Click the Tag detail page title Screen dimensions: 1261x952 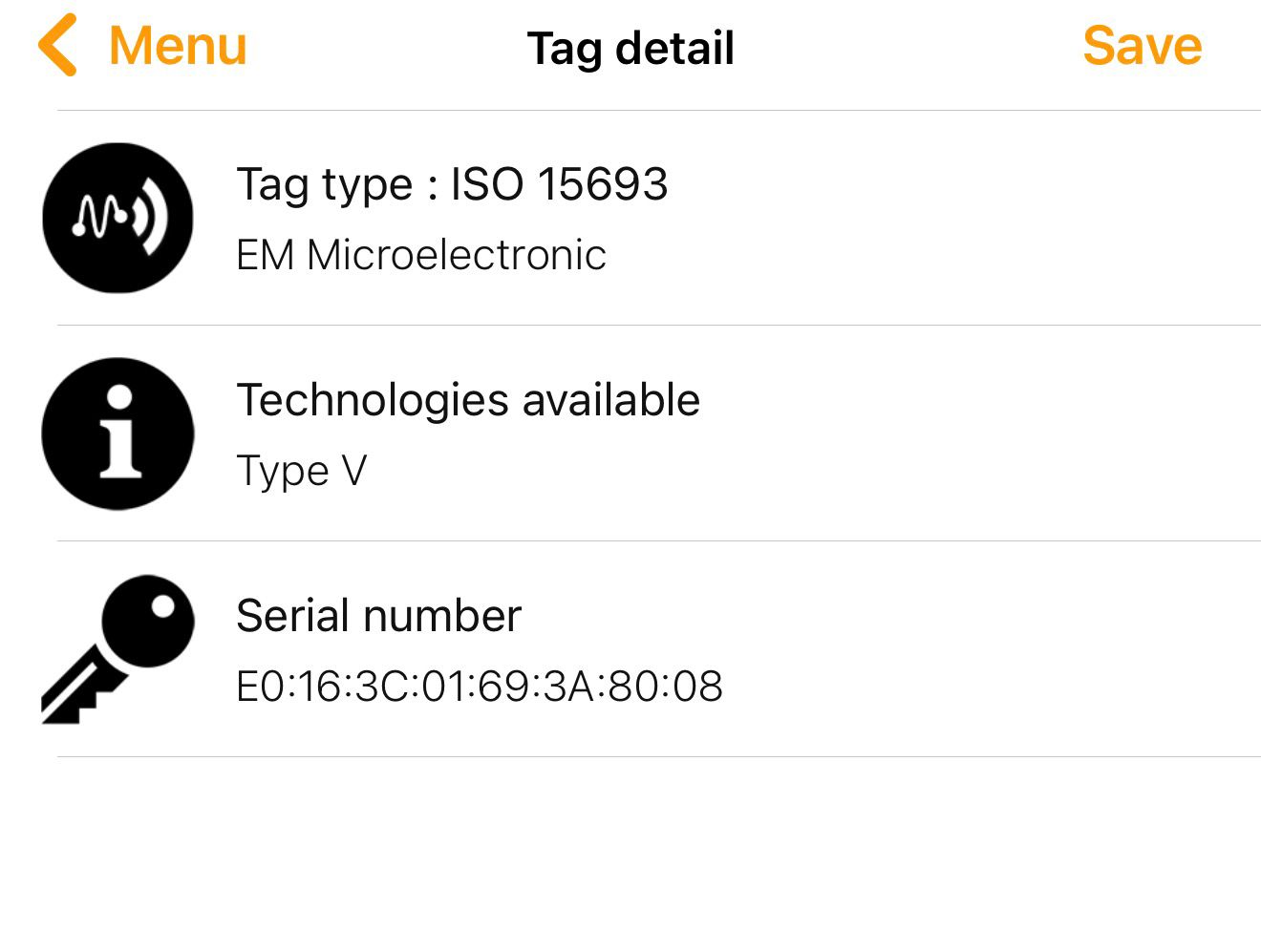pos(630,49)
